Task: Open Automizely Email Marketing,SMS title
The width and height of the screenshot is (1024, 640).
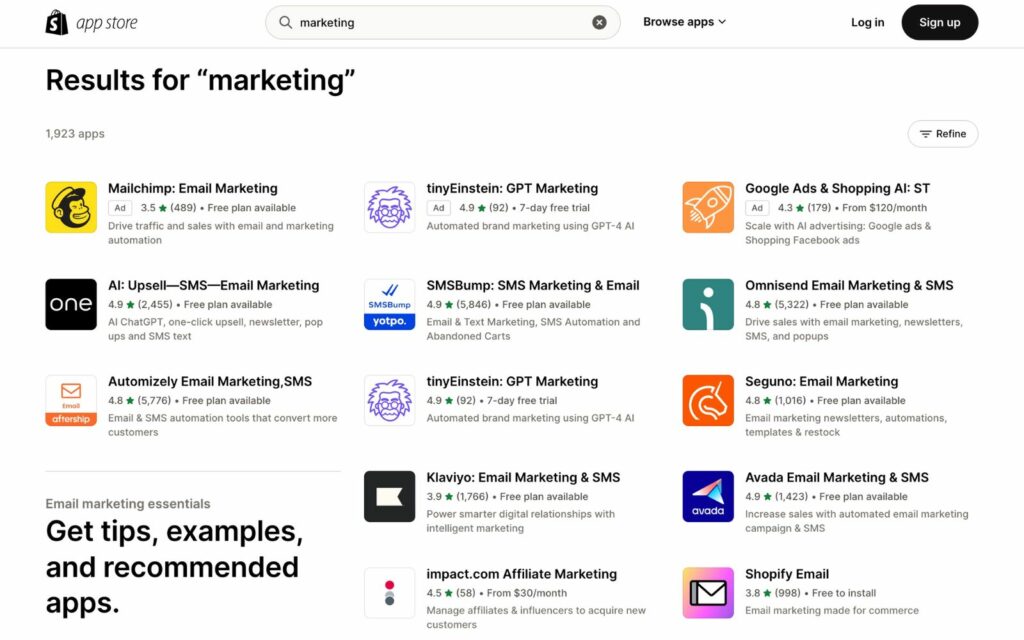Action: 210,381
